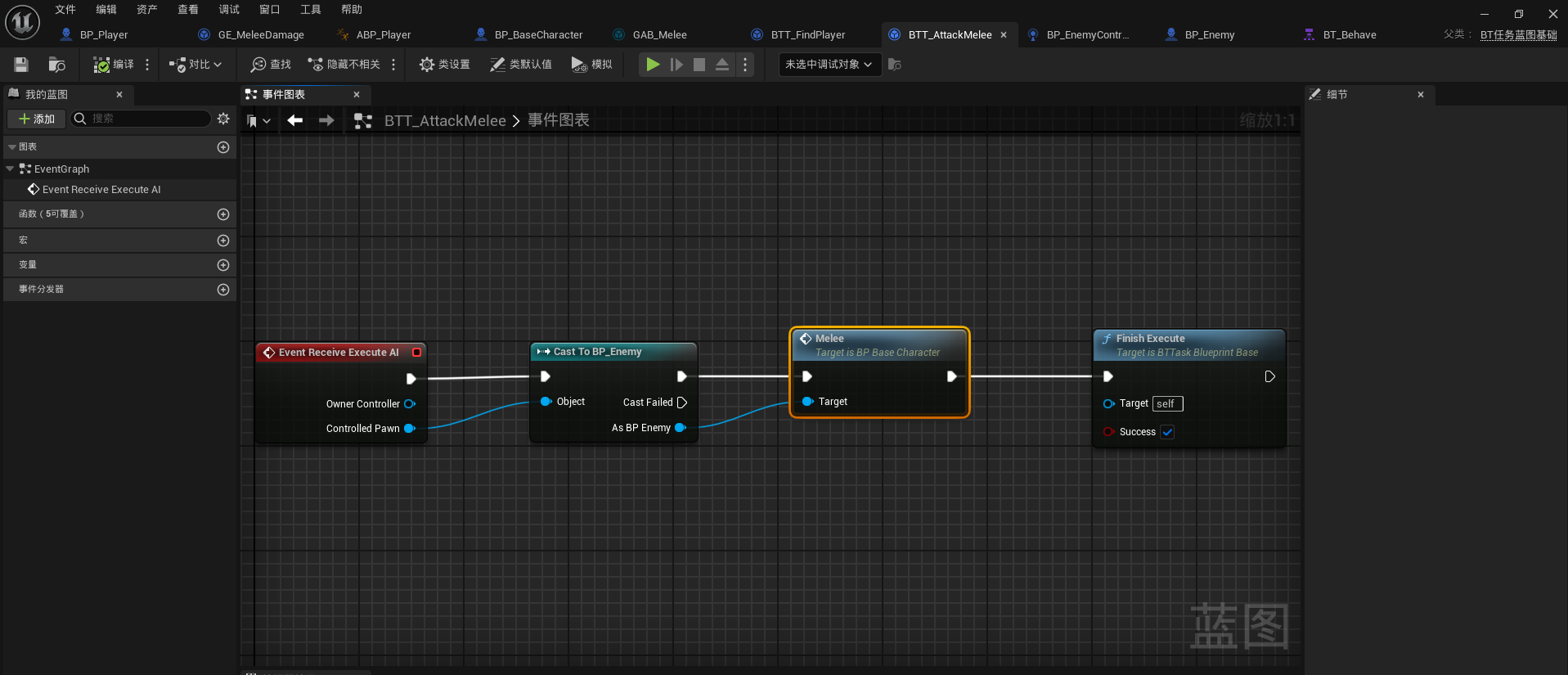Click the self Target field on Finish Execute
The width and height of the screenshot is (1568, 675).
click(1168, 403)
